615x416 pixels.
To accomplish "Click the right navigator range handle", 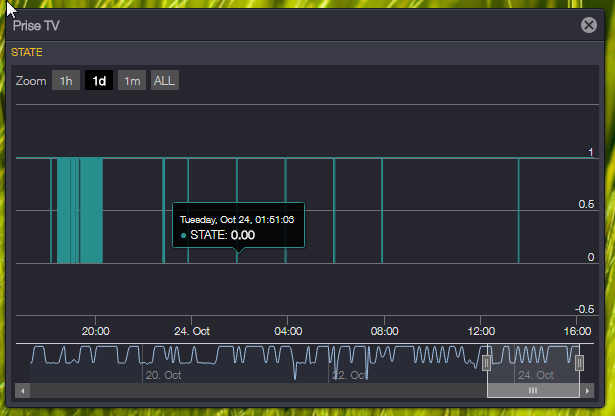I will [579, 362].
